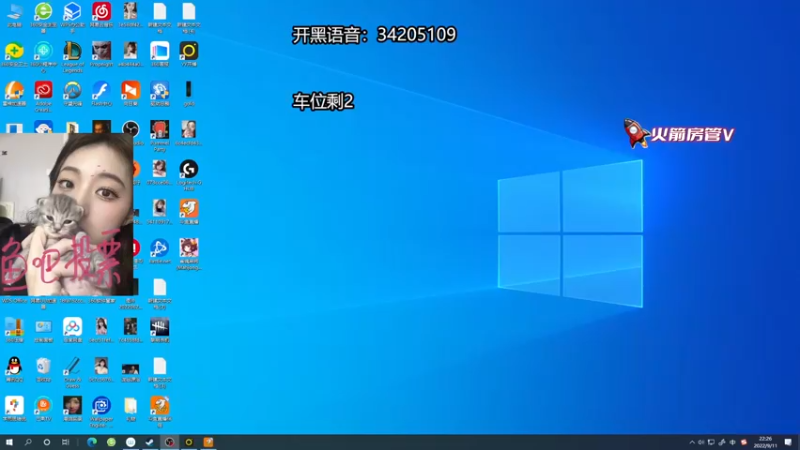Switch to Steam on taskbar
This screenshot has width=800, height=450.
(149, 442)
